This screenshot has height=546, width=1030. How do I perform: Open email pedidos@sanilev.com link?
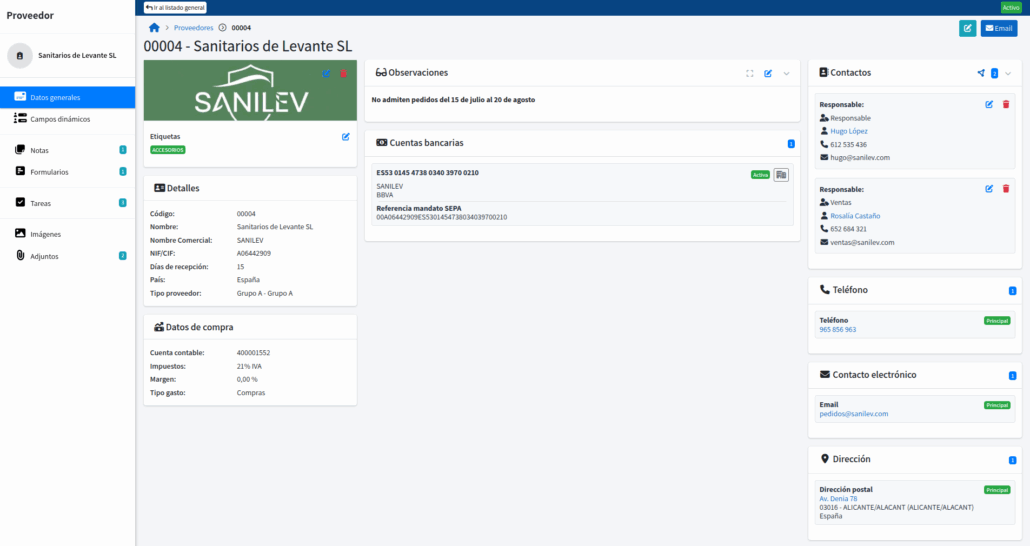point(853,414)
